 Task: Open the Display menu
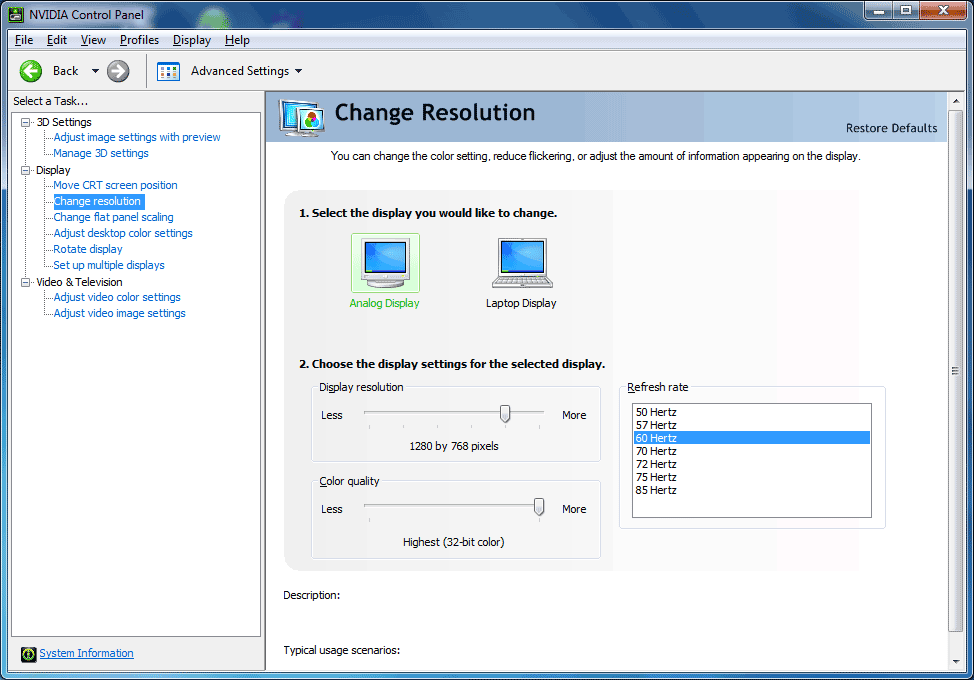191,40
